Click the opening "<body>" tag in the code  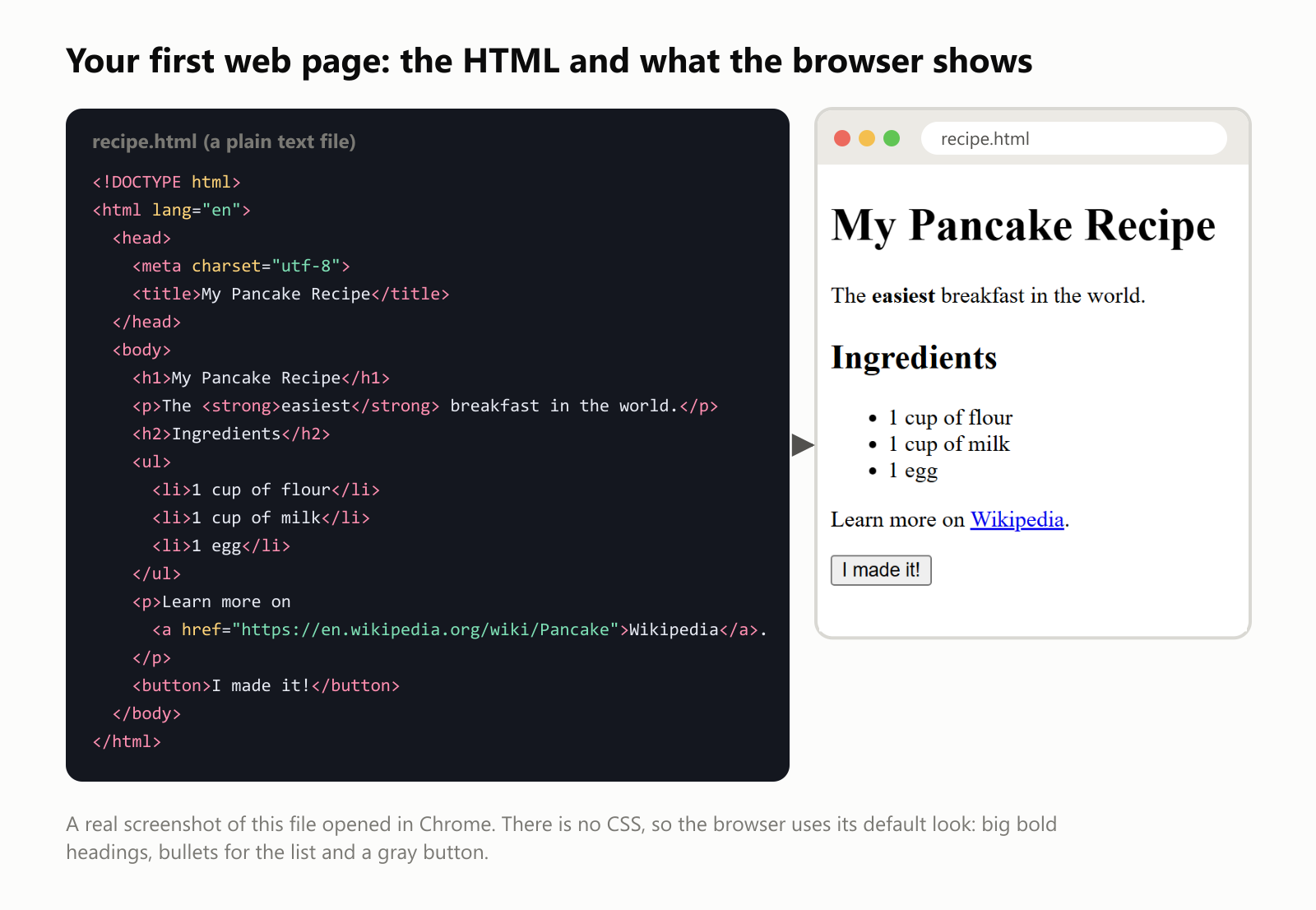coord(141,350)
